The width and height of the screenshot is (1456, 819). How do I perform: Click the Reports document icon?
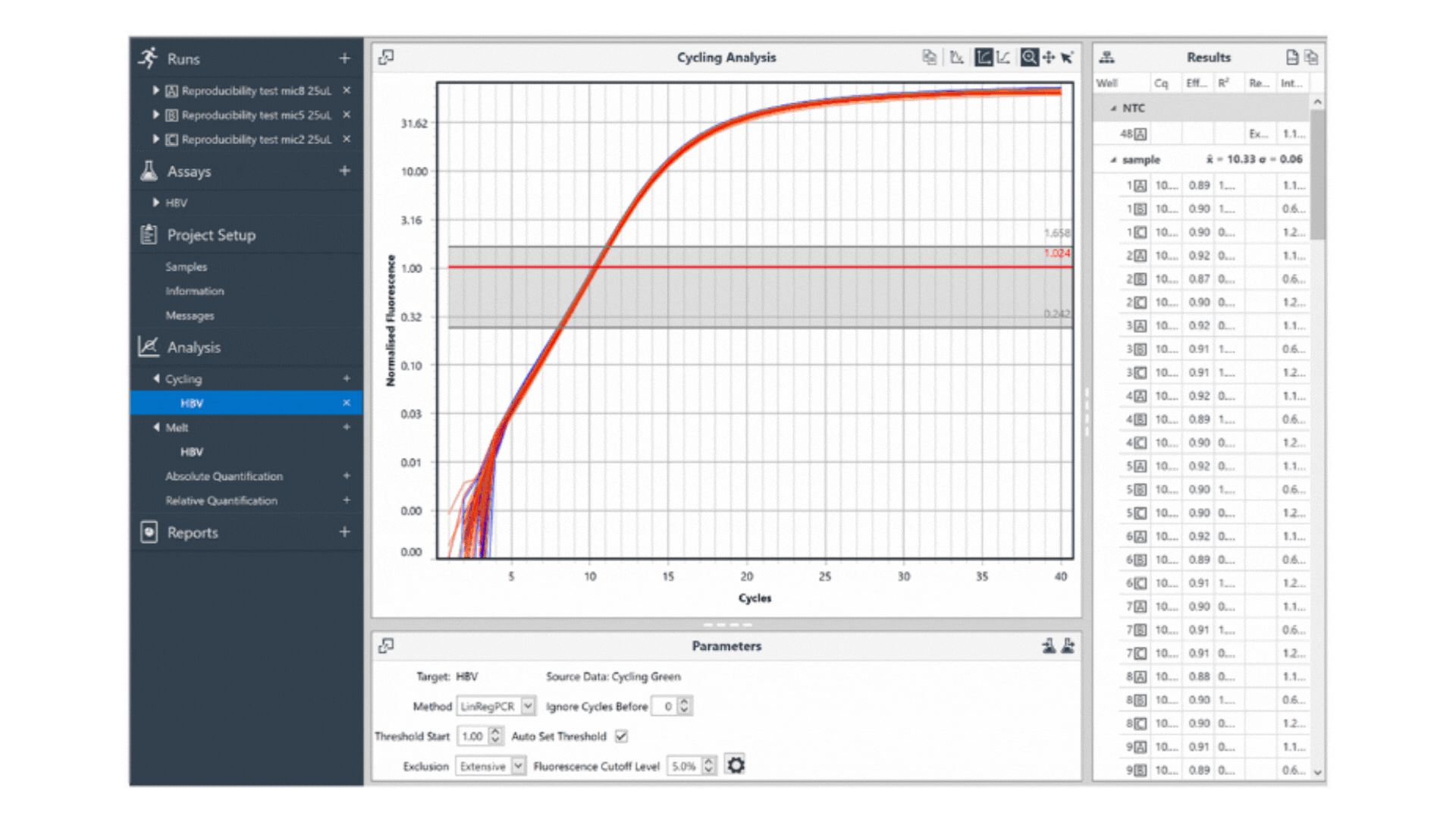pos(149,532)
